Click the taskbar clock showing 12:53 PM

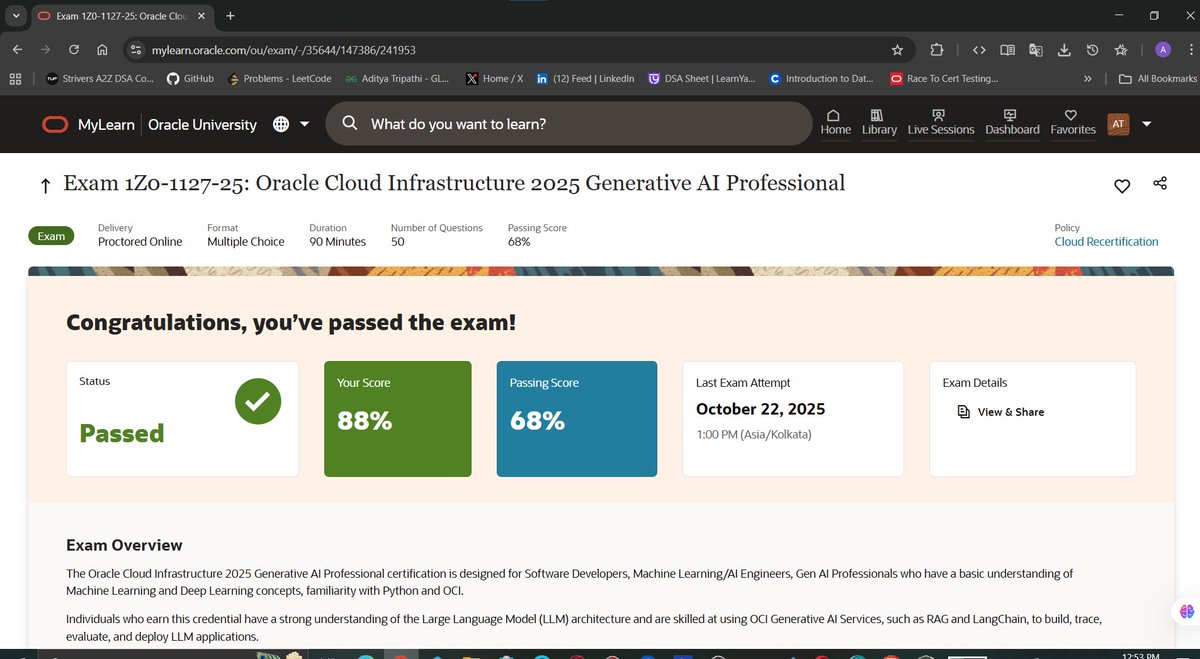click(1142, 654)
